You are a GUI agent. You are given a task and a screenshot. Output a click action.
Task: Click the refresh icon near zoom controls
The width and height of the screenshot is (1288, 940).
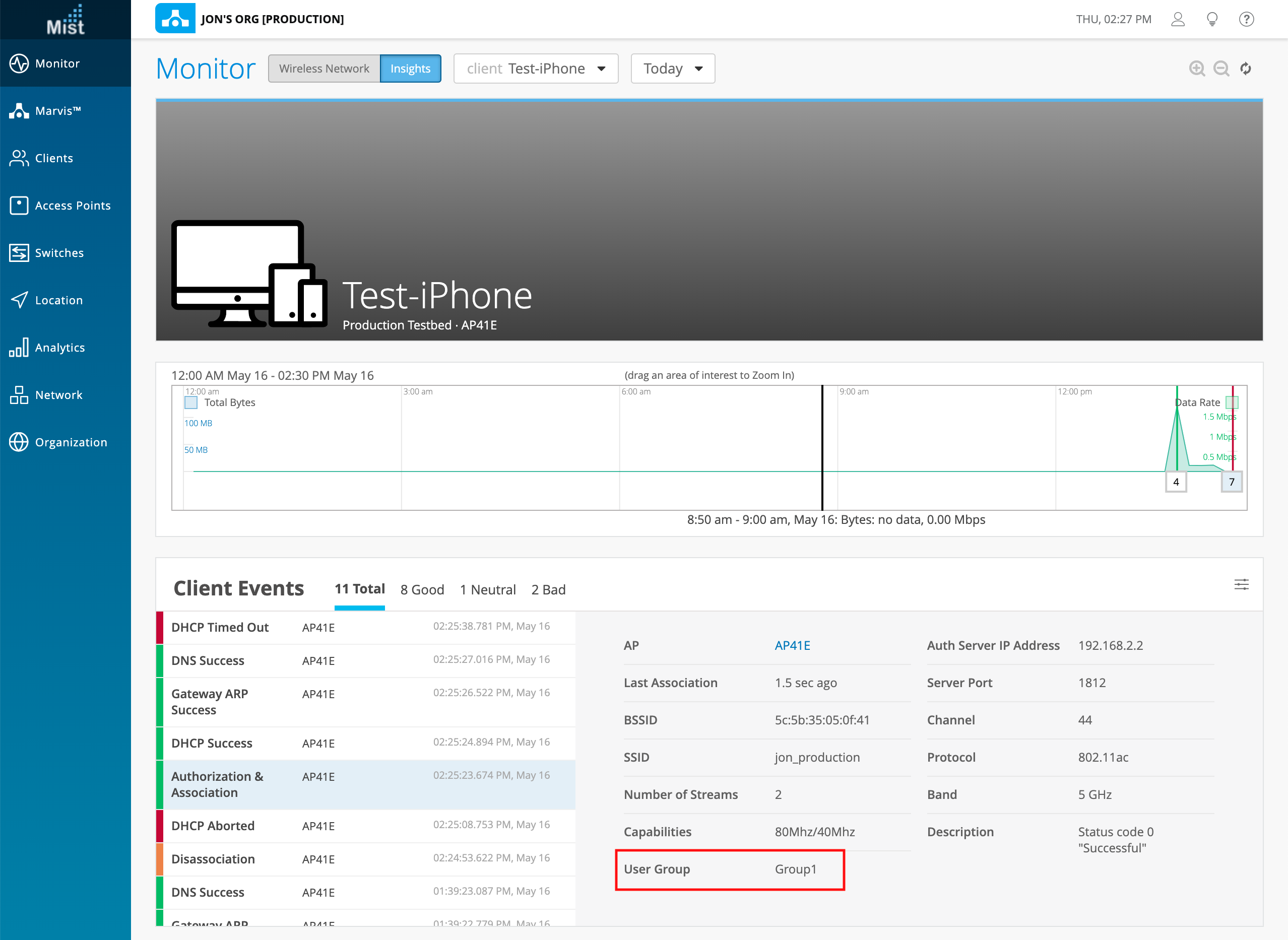[x=1246, y=69]
